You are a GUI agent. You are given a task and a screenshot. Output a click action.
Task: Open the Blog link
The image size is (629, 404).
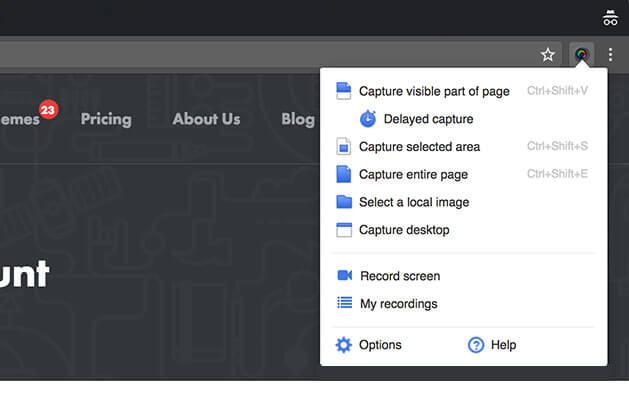tap(298, 120)
